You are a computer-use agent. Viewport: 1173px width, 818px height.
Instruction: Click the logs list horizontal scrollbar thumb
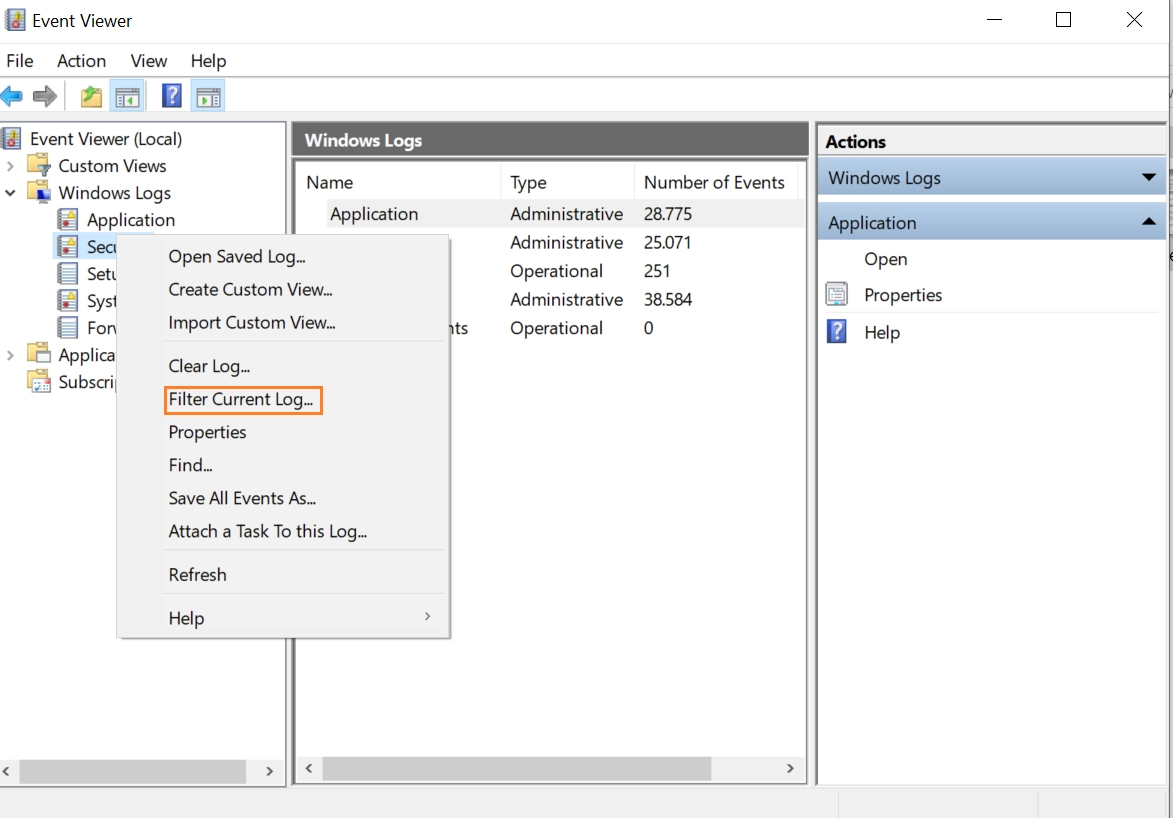pyautogui.click(x=516, y=768)
